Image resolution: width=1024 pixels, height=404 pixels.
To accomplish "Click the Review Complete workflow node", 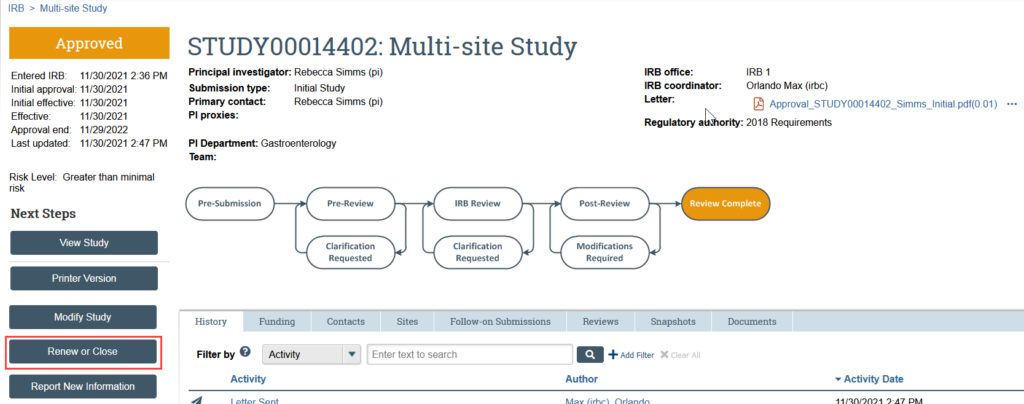I will 725,203.
